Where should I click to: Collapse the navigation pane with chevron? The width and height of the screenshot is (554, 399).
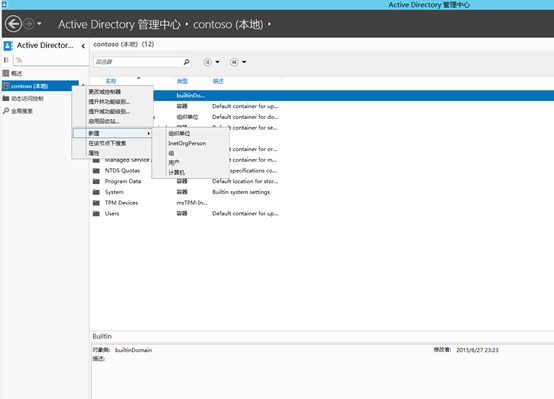(x=83, y=46)
